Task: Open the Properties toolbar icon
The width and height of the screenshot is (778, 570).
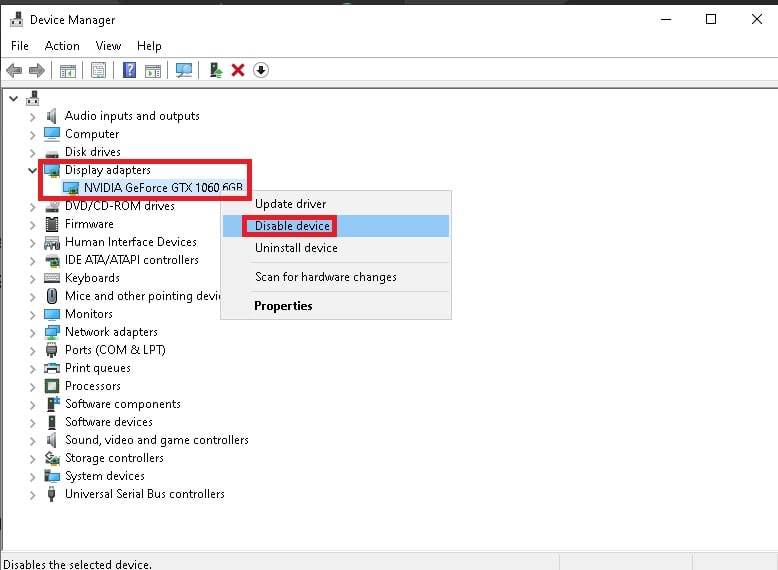Action: pos(98,70)
